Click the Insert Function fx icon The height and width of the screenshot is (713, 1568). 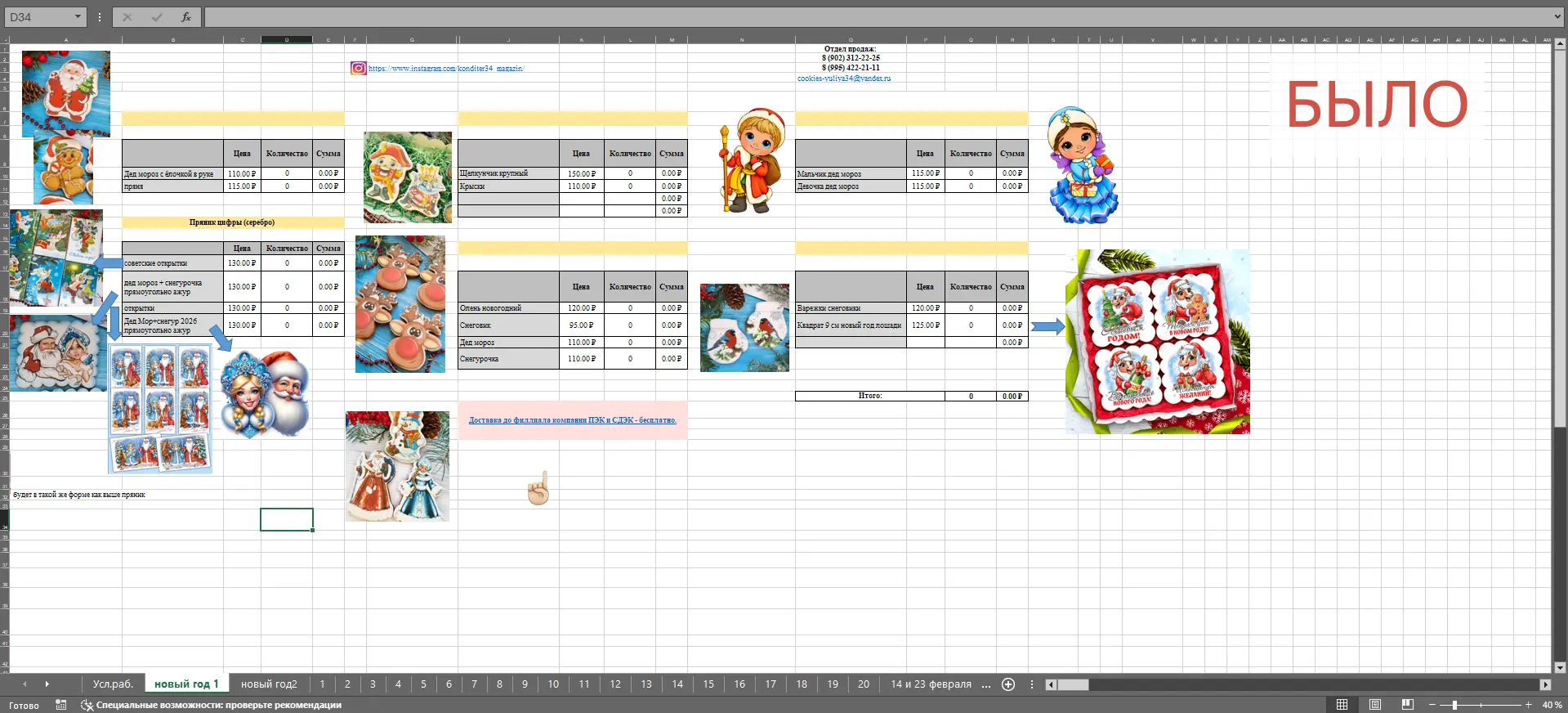(x=186, y=17)
